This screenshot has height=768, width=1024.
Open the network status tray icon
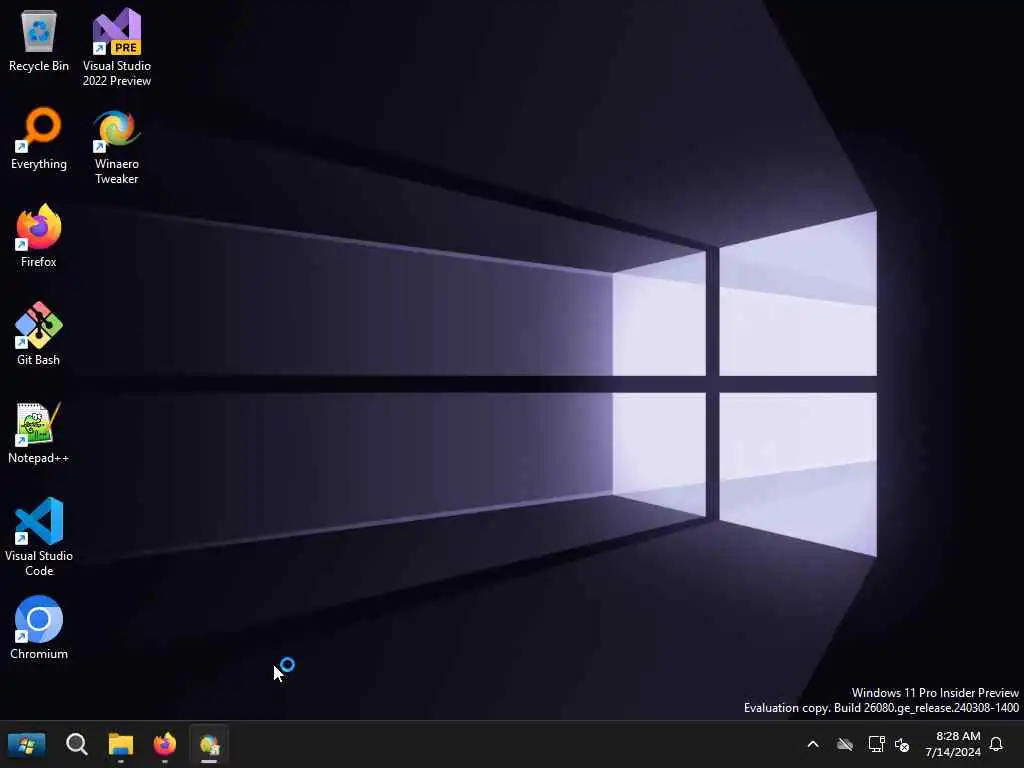pyautogui.click(x=876, y=744)
